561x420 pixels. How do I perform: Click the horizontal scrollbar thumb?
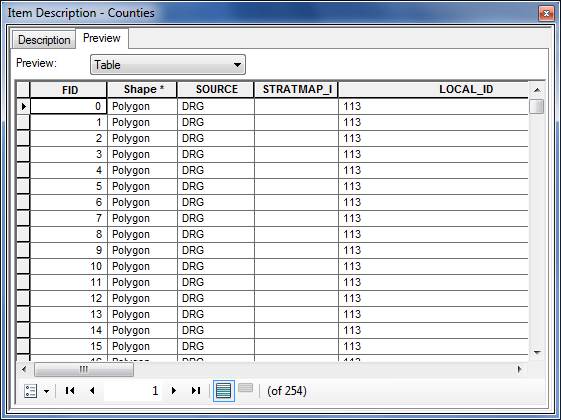click(84, 369)
